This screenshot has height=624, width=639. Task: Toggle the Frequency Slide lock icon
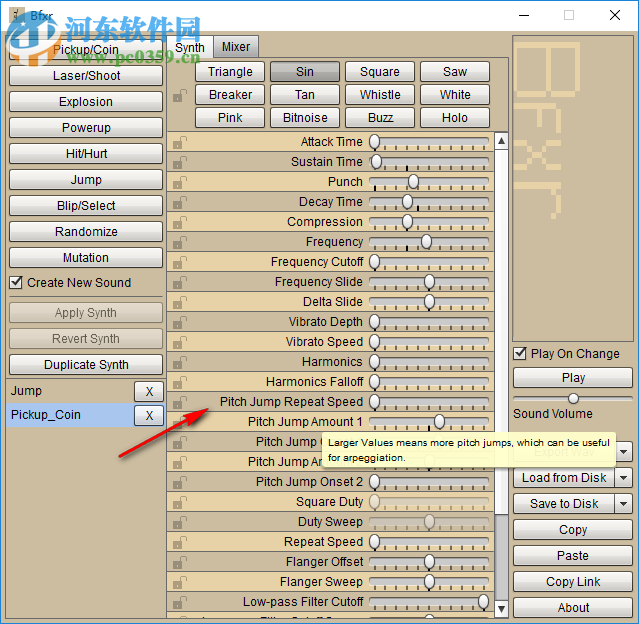click(180, 282)
